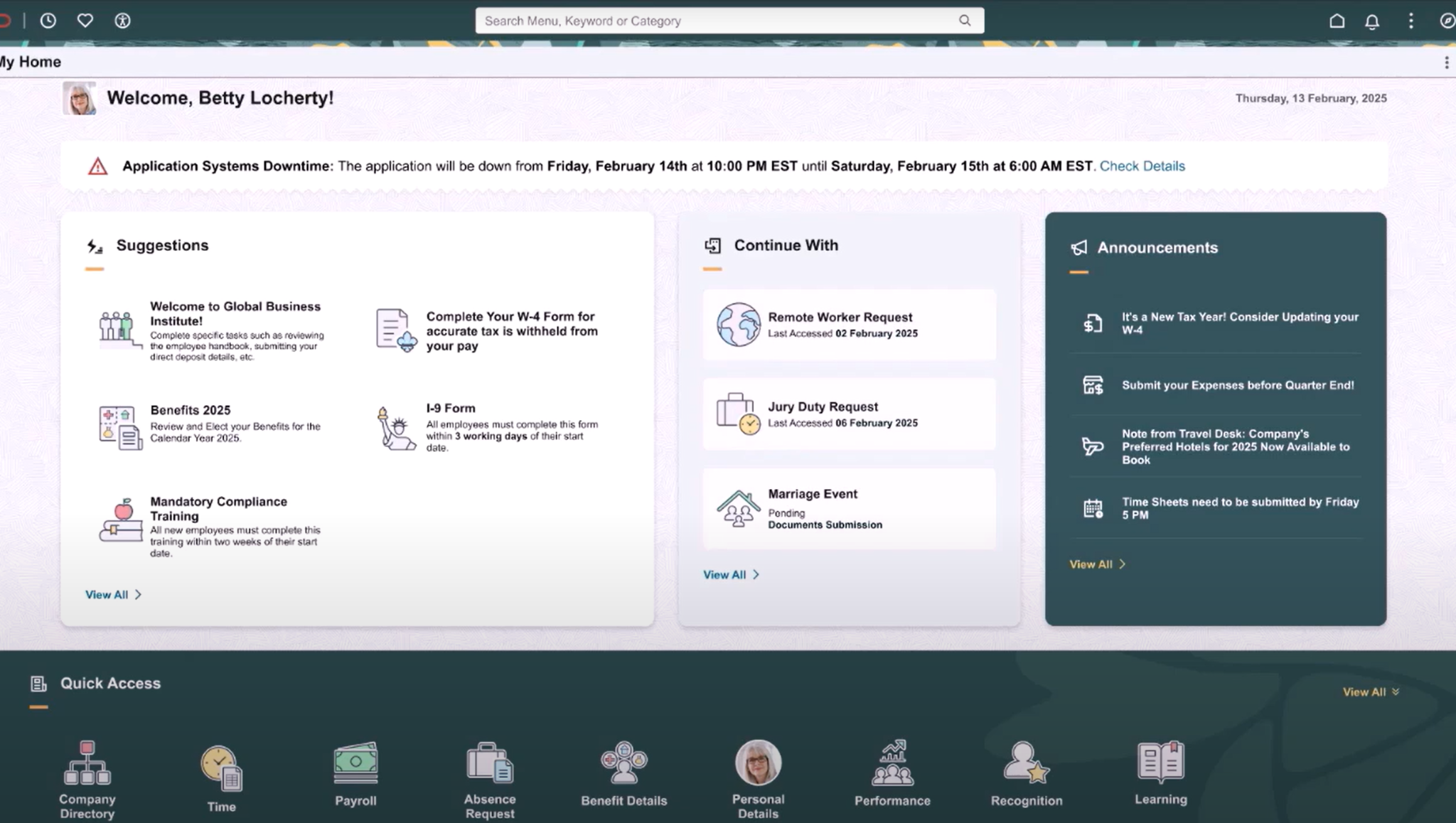1456x823 pixels.
Task: Switch to the My Home tab
Action: tap(30, 61)
